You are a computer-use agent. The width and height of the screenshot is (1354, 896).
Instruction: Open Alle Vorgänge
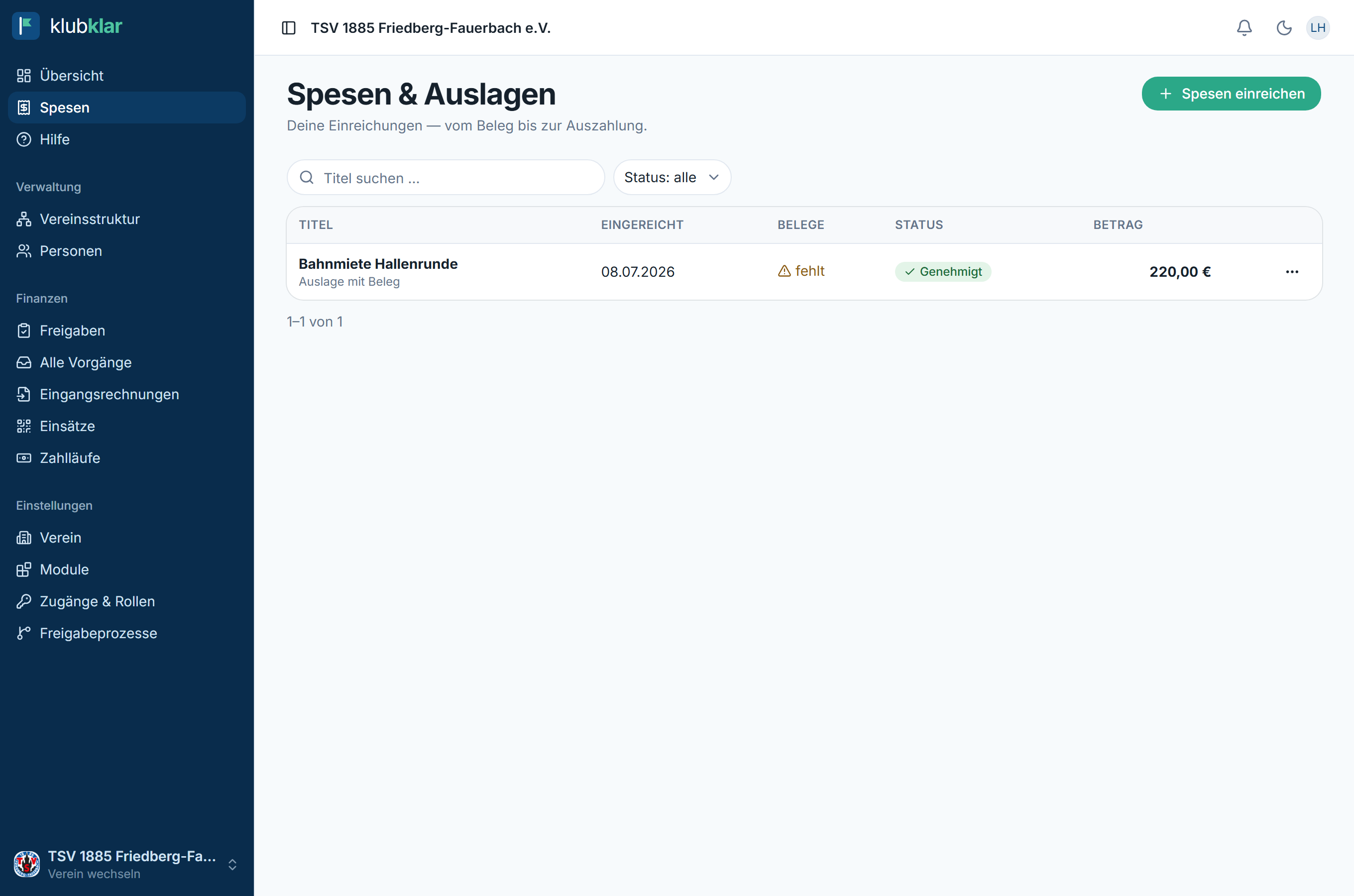pos(127,362)
